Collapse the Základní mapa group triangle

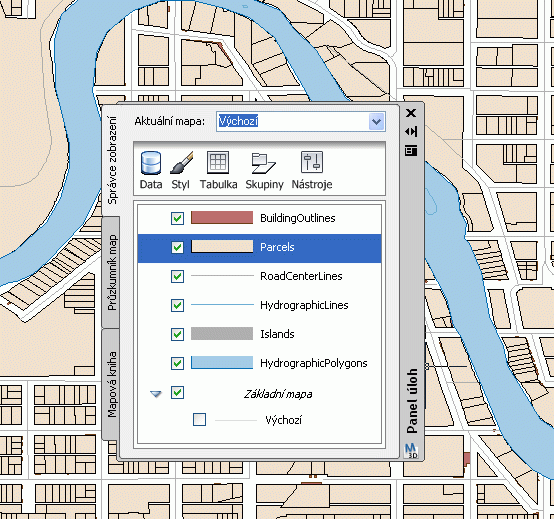156,394
